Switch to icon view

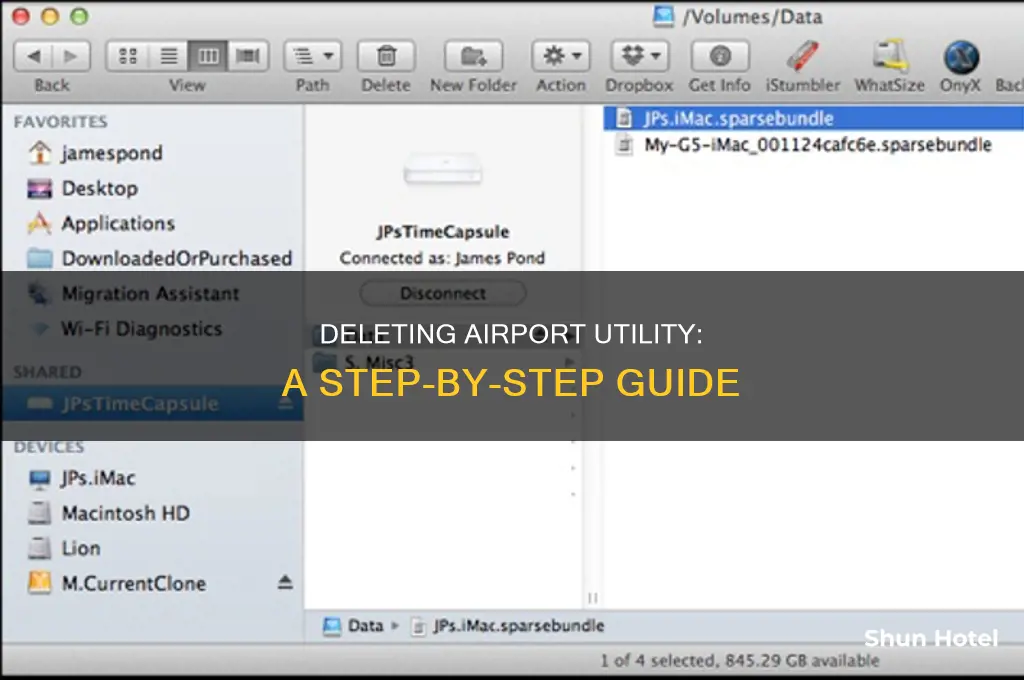point(128,56)
